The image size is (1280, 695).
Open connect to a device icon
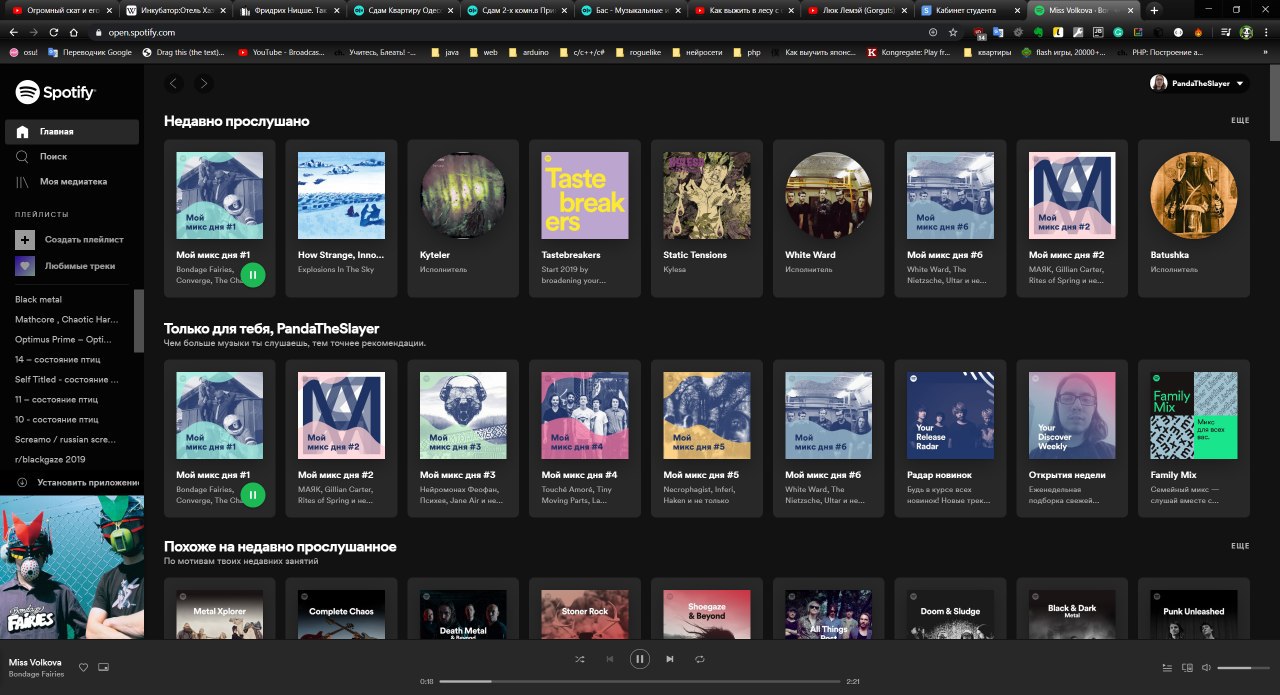tap(1187, 667)
